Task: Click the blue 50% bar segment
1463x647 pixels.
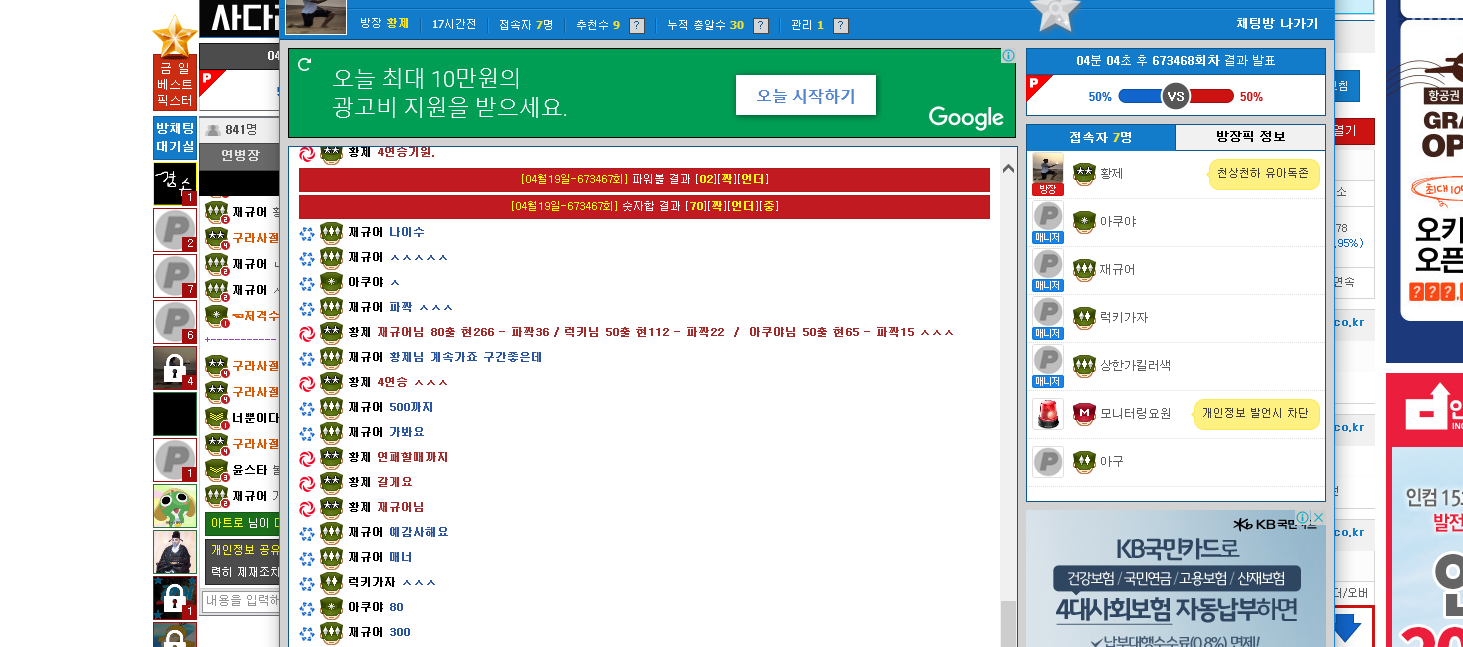Action: (x=1140, y=97)
